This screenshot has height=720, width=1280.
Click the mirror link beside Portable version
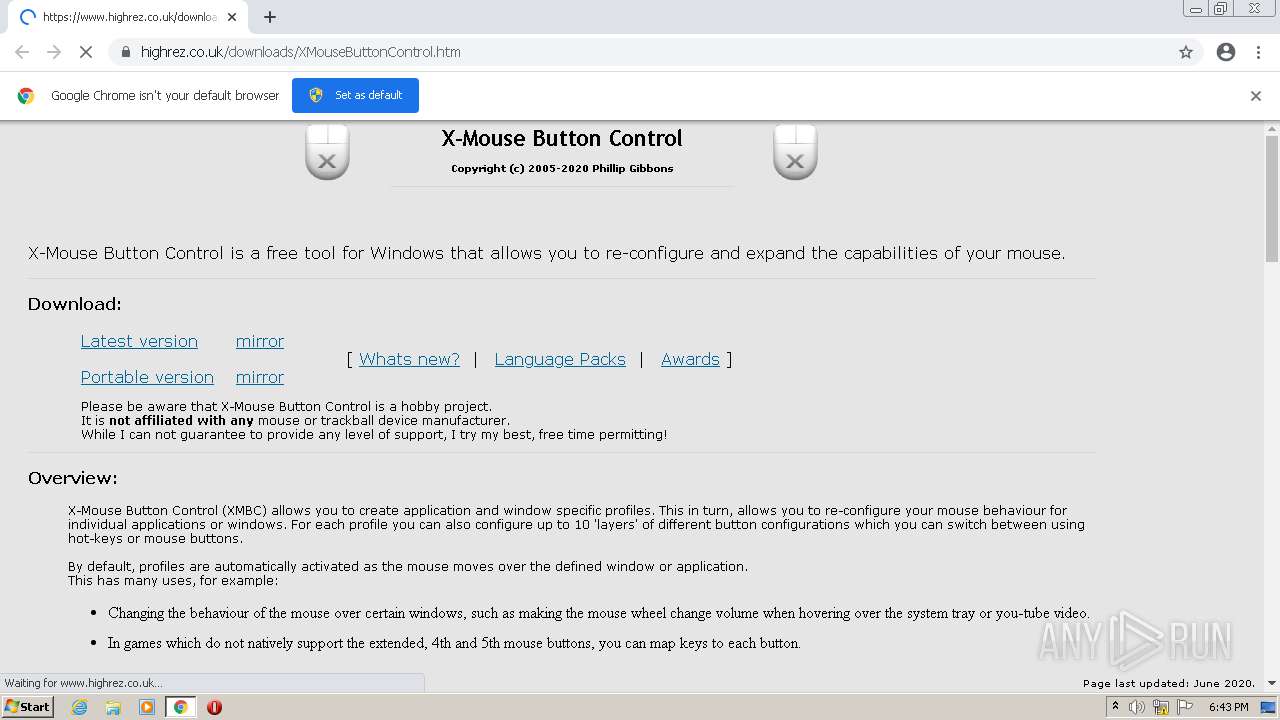(260, 377)
